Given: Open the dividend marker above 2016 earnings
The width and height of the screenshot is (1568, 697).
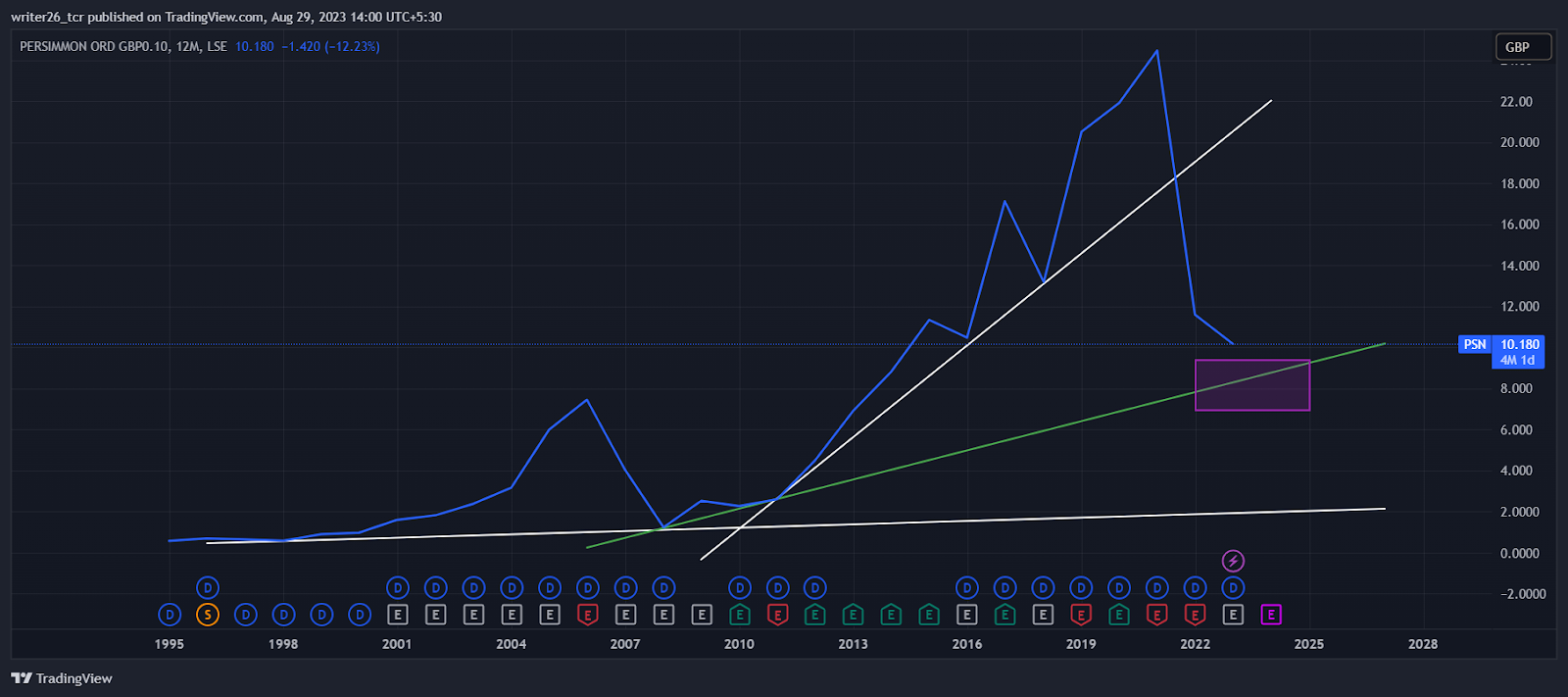Looking at the screenshot, I should tap(966, 587).
